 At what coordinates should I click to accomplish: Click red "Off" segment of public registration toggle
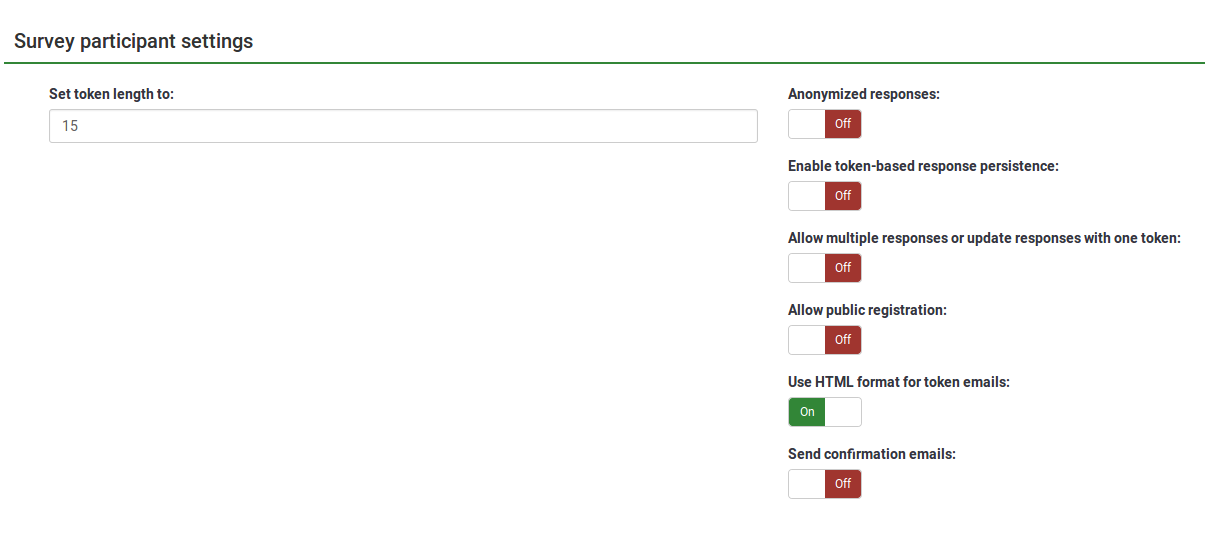tap(843, 340)
